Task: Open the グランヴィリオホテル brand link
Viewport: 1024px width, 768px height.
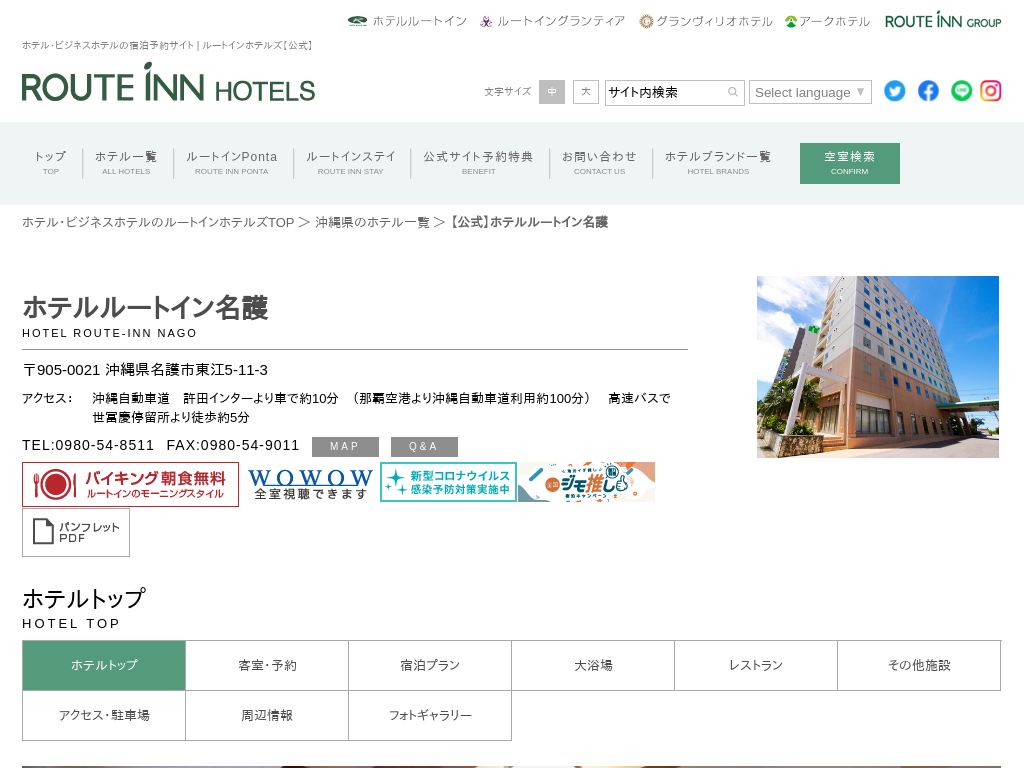Action: click(706, 21)
